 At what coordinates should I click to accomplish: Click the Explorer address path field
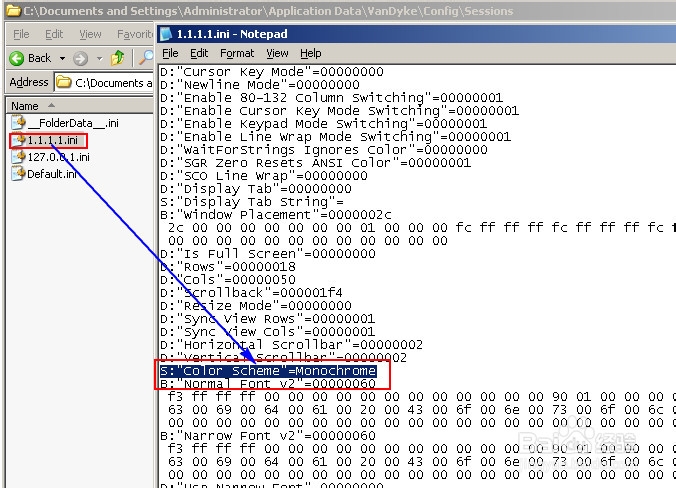click(x=103, y=82)
